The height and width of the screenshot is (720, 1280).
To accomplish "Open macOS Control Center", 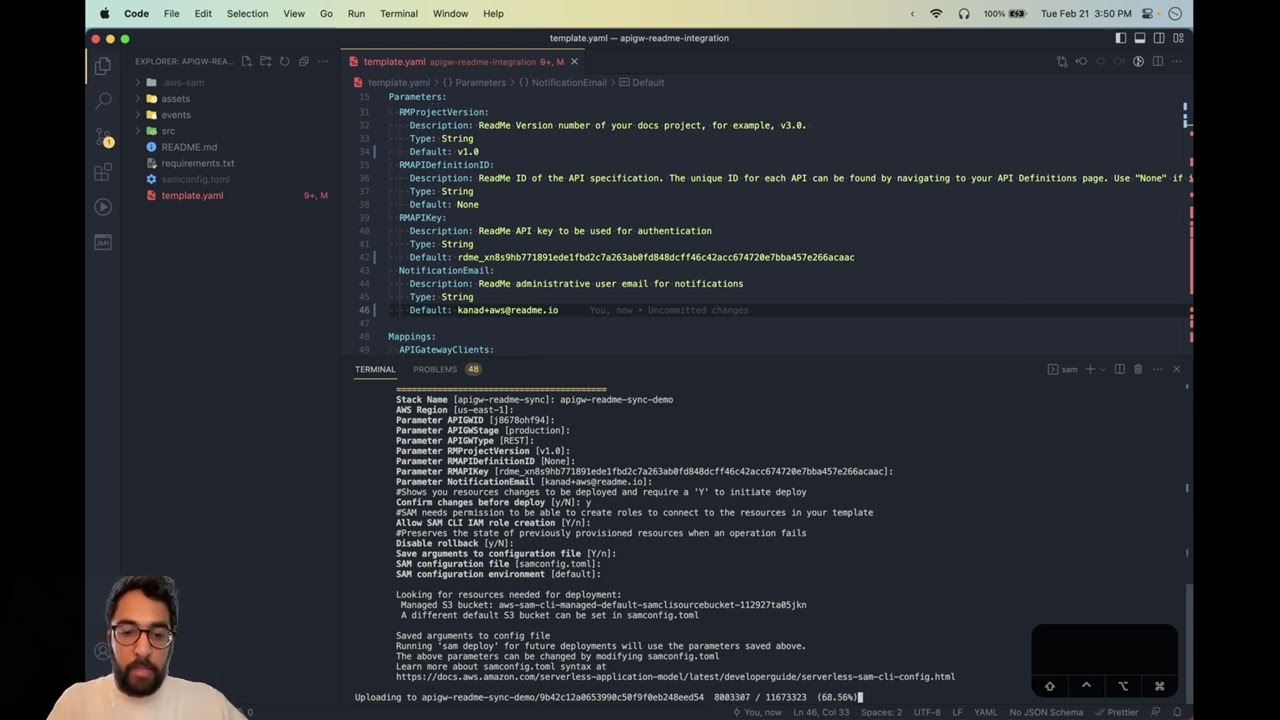I will click(x=1148, y=14).
